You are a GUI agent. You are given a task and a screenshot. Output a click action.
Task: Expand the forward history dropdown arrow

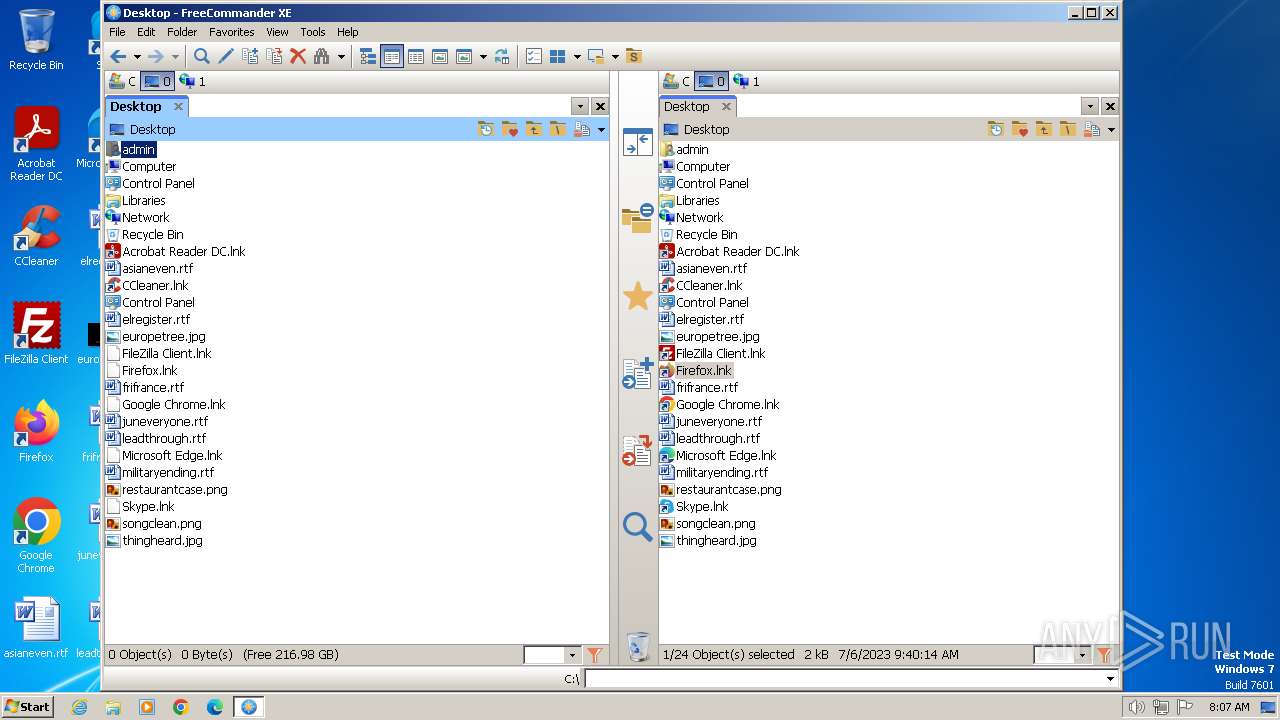[x=174, y=57]
